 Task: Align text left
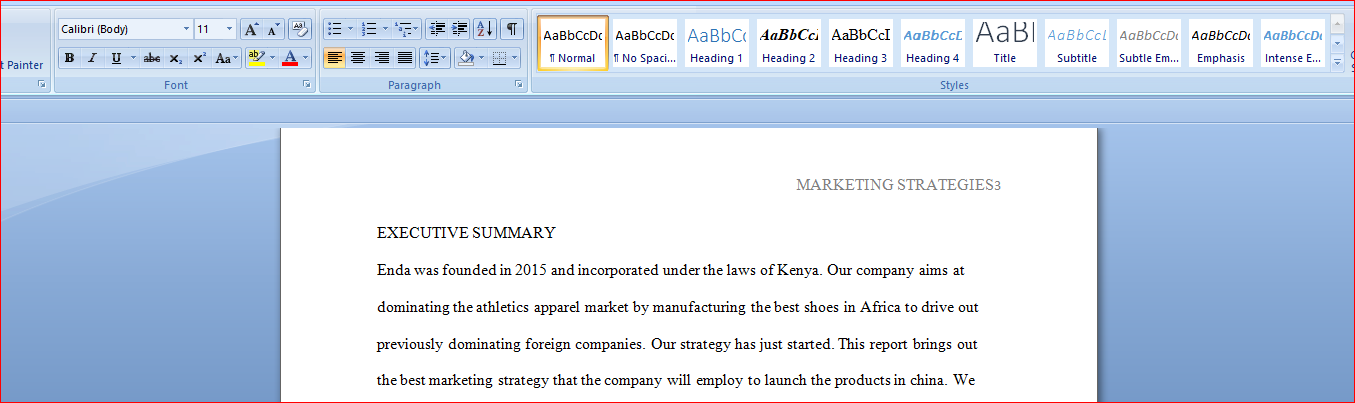point(335,58)
